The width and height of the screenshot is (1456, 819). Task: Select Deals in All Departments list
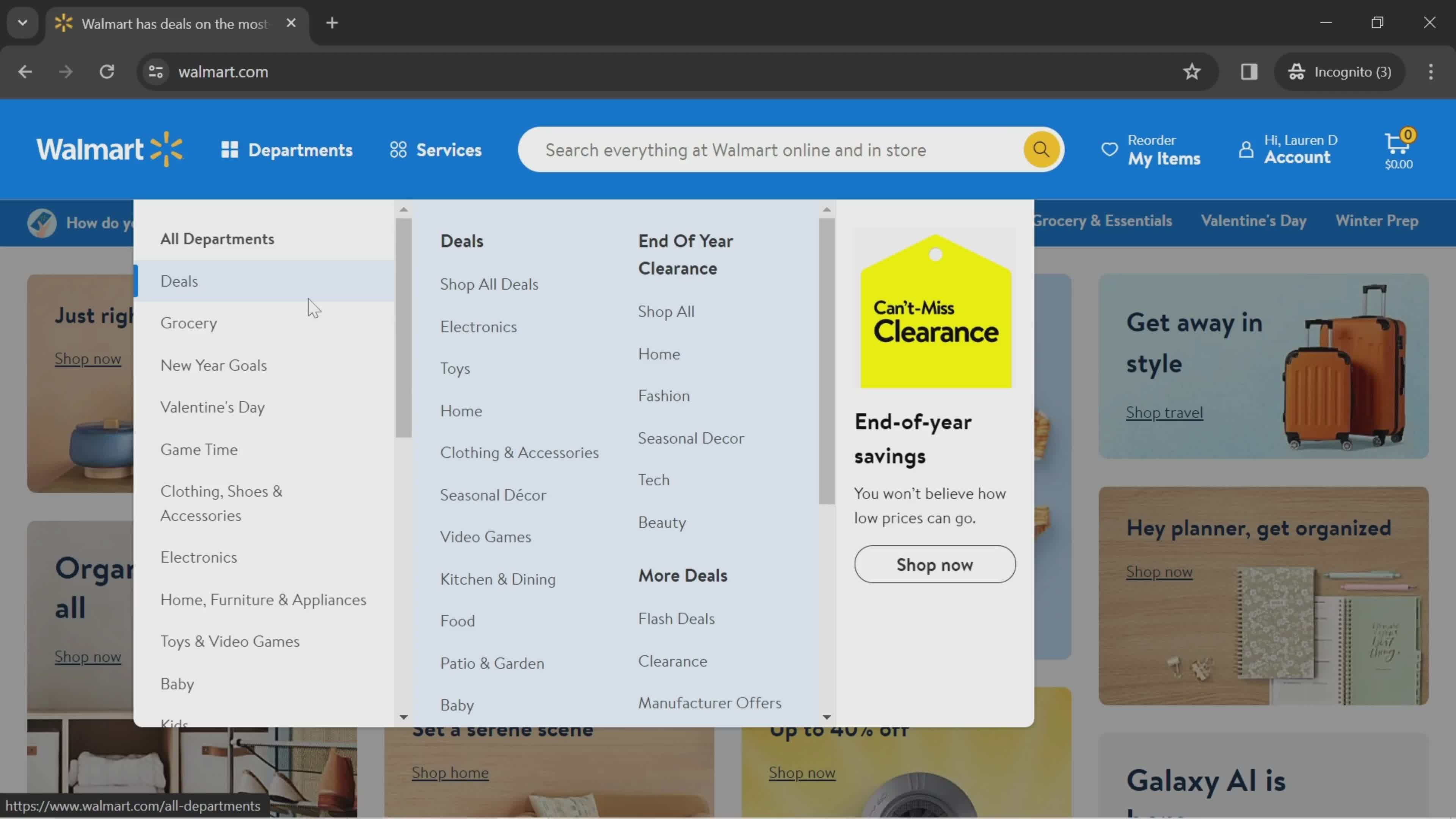(265, 281)
